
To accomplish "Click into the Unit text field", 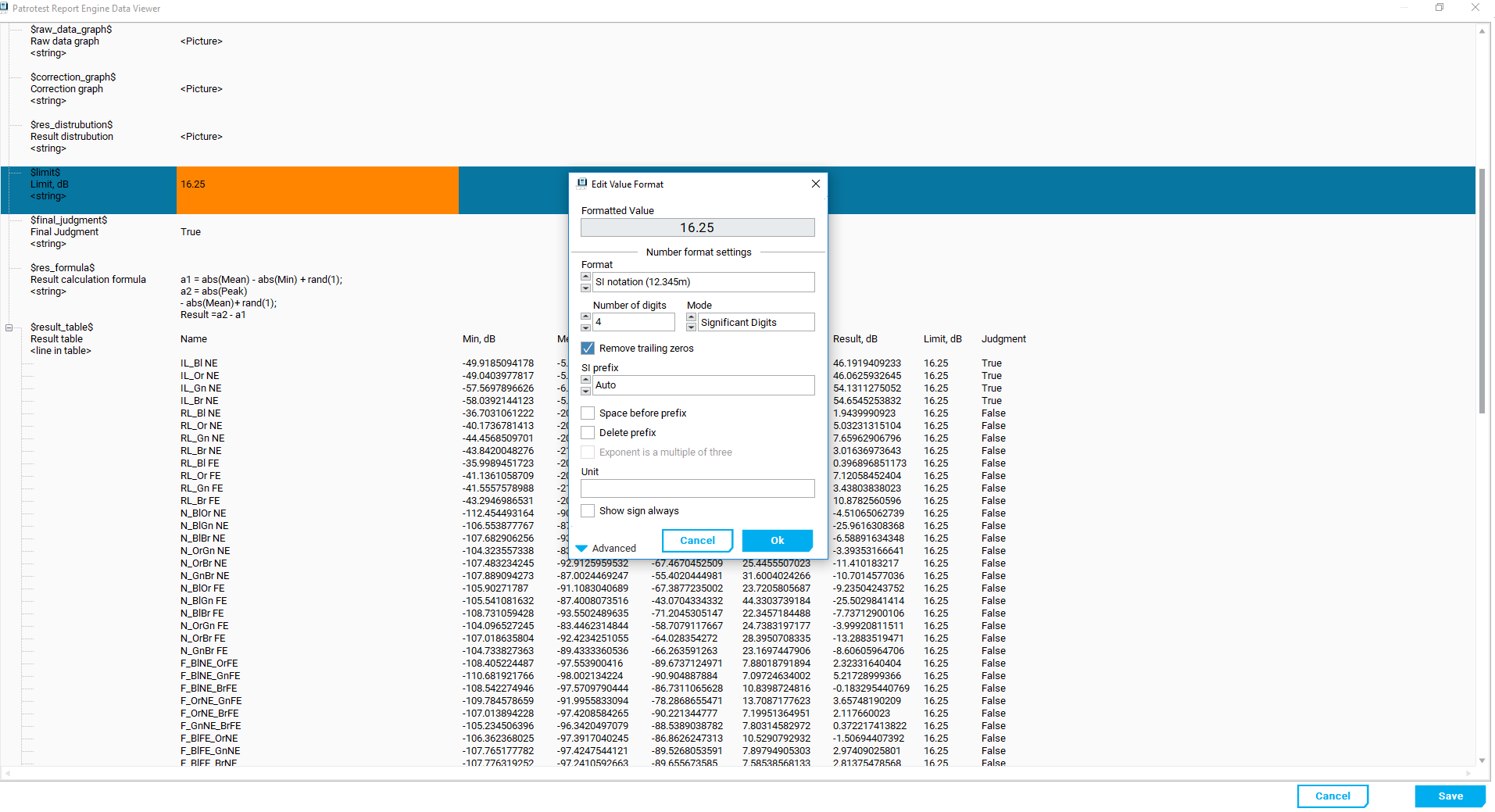I will (x=697, y=489).
